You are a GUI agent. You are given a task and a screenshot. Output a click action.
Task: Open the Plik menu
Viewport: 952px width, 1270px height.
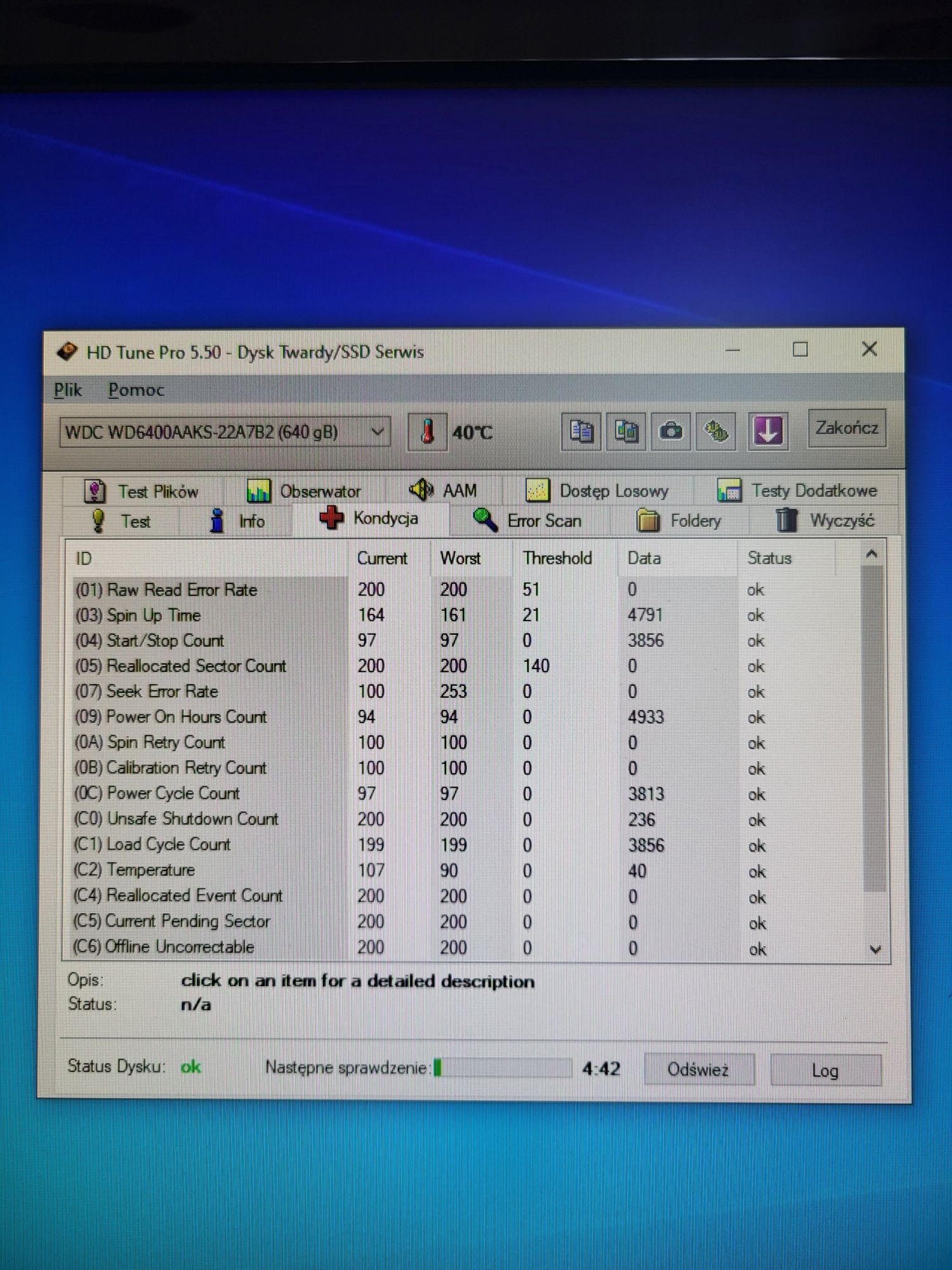coord(68,390)
